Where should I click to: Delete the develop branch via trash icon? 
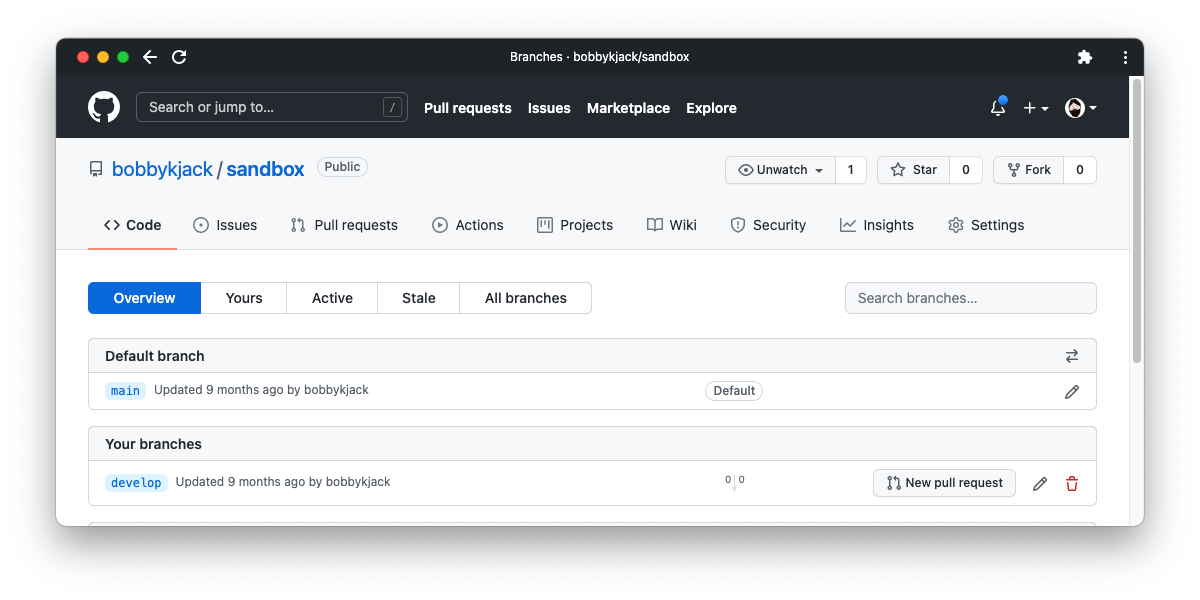point(1071,483)
